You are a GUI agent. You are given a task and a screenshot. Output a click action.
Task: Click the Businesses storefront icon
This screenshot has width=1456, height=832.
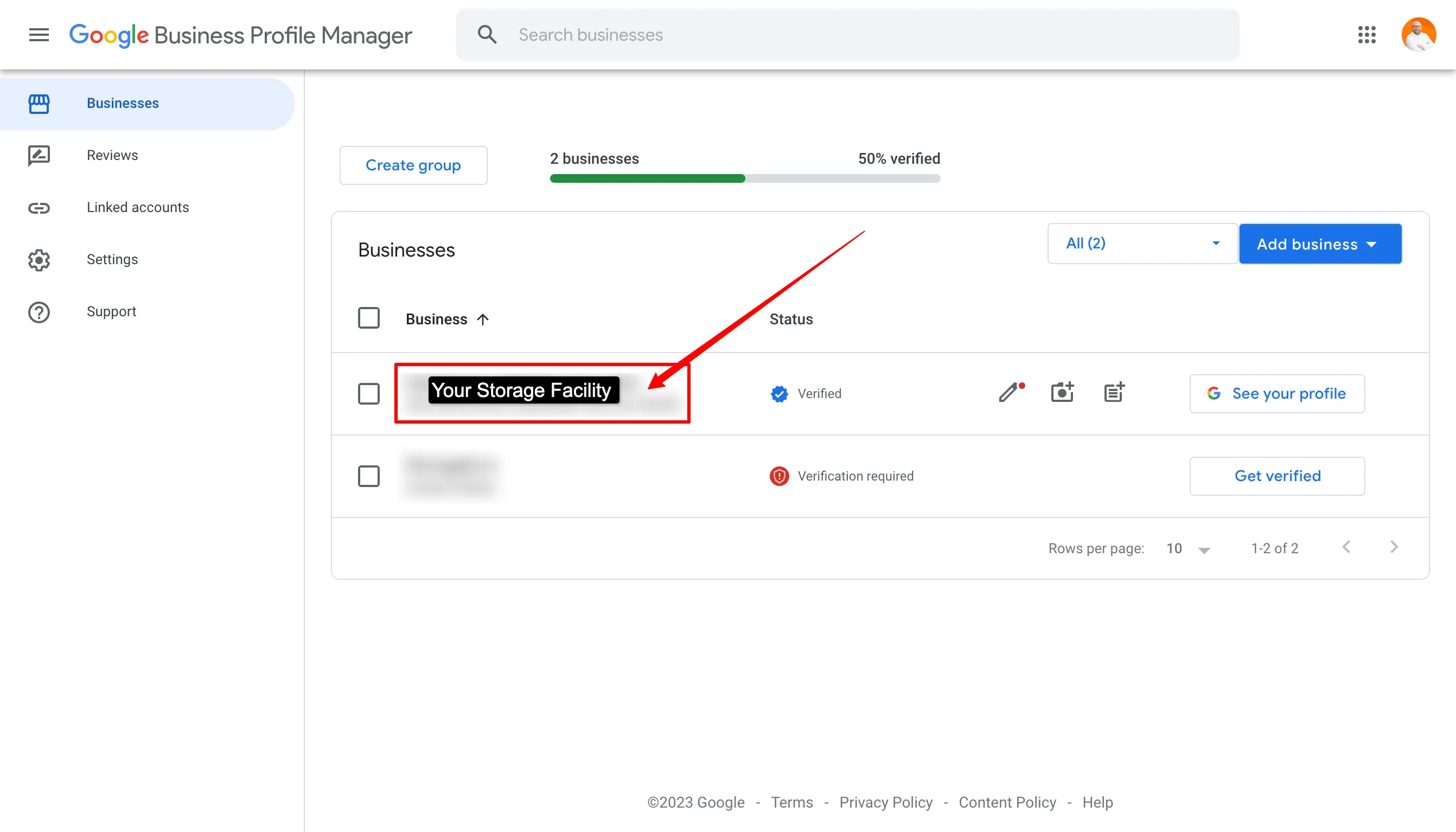(x=39, y=104)
